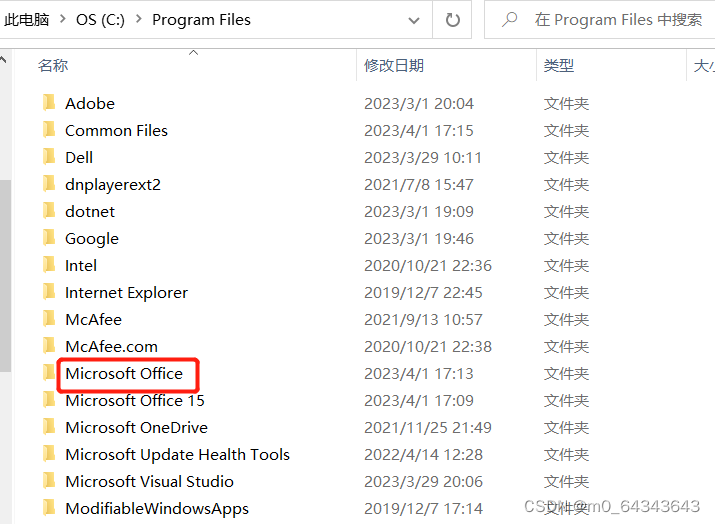Select the Intel folder name

tap(81, 265)
